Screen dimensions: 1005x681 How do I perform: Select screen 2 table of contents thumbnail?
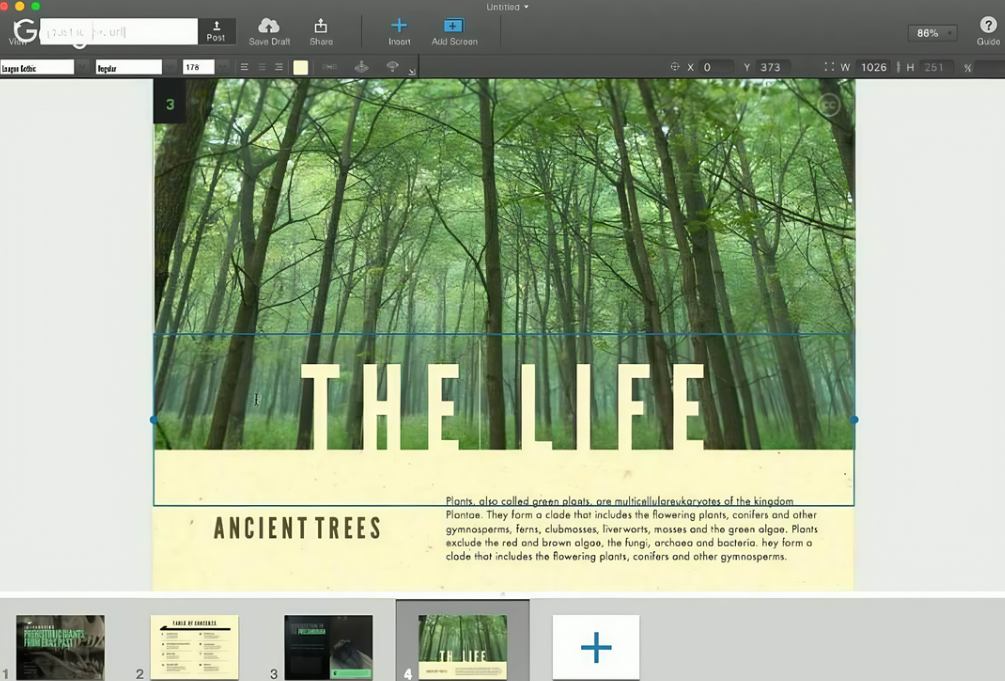pyautogui.click(x=194, y=647)
